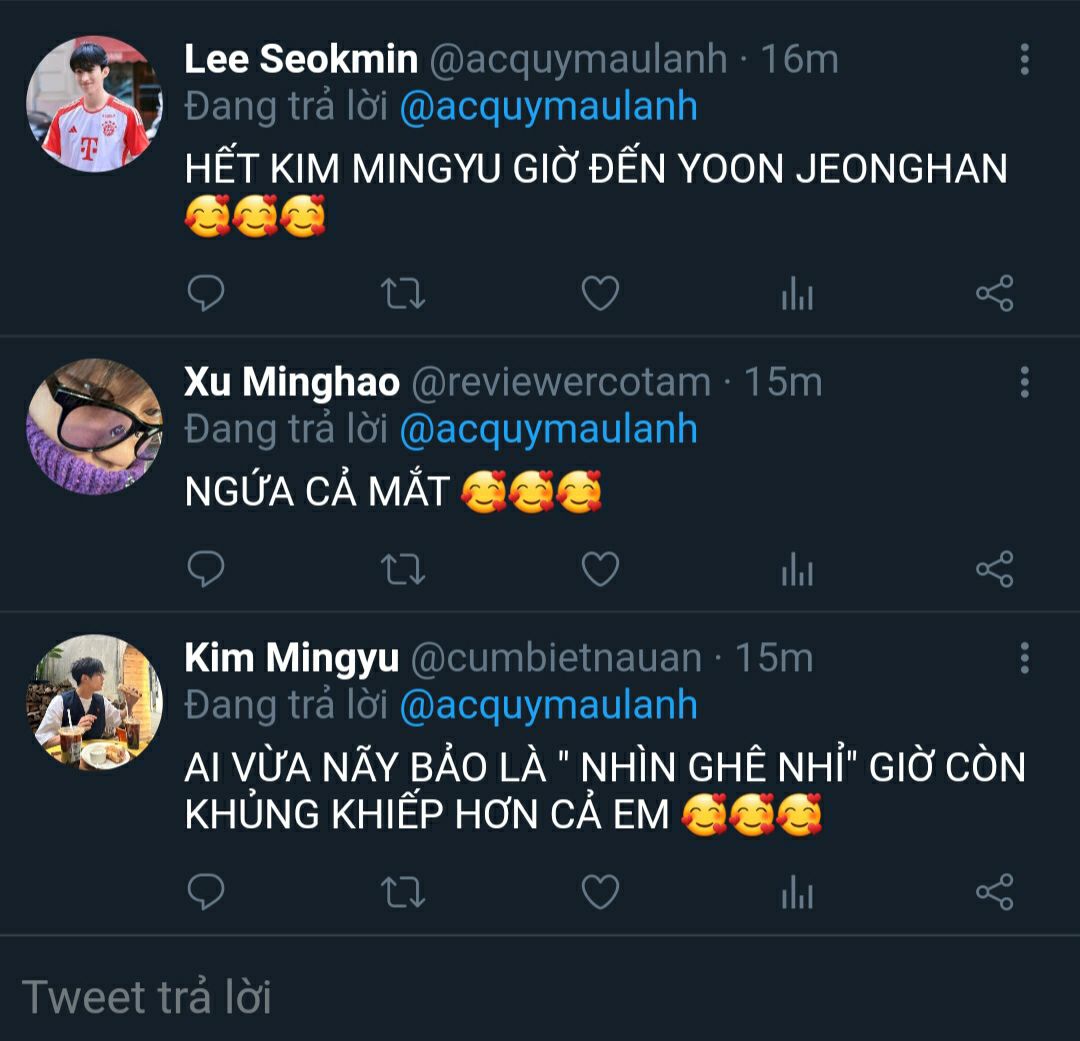This screenshot has height=1041, width=1080.
Task: Open more options for Lee Seokmin's tweet
Action: tap(1024, 60)
